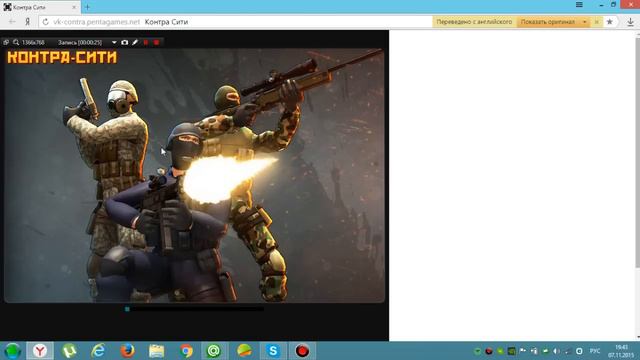
Task: Open the downloads arrow icon
Action: 631,22
